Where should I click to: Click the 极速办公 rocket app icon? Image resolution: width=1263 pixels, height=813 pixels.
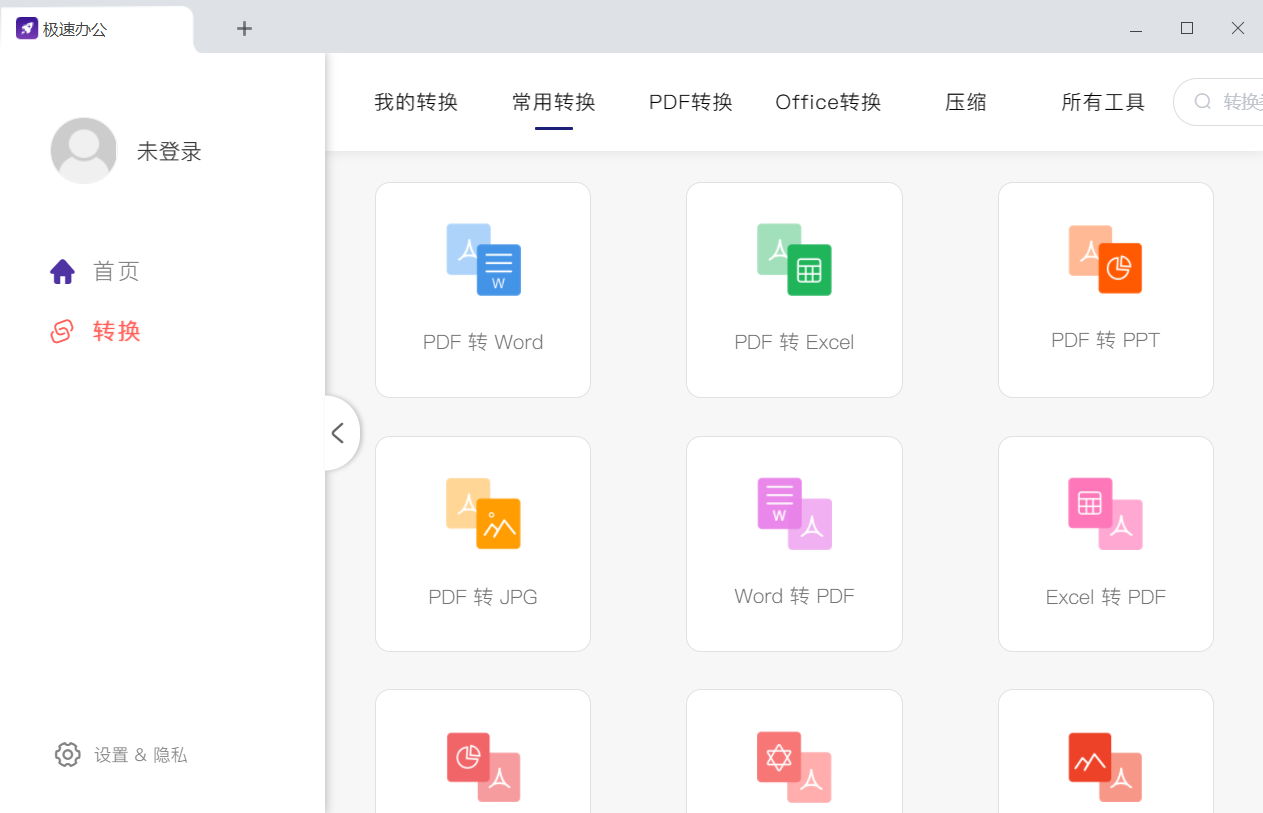pyautogui.click(x=27, y=28)
